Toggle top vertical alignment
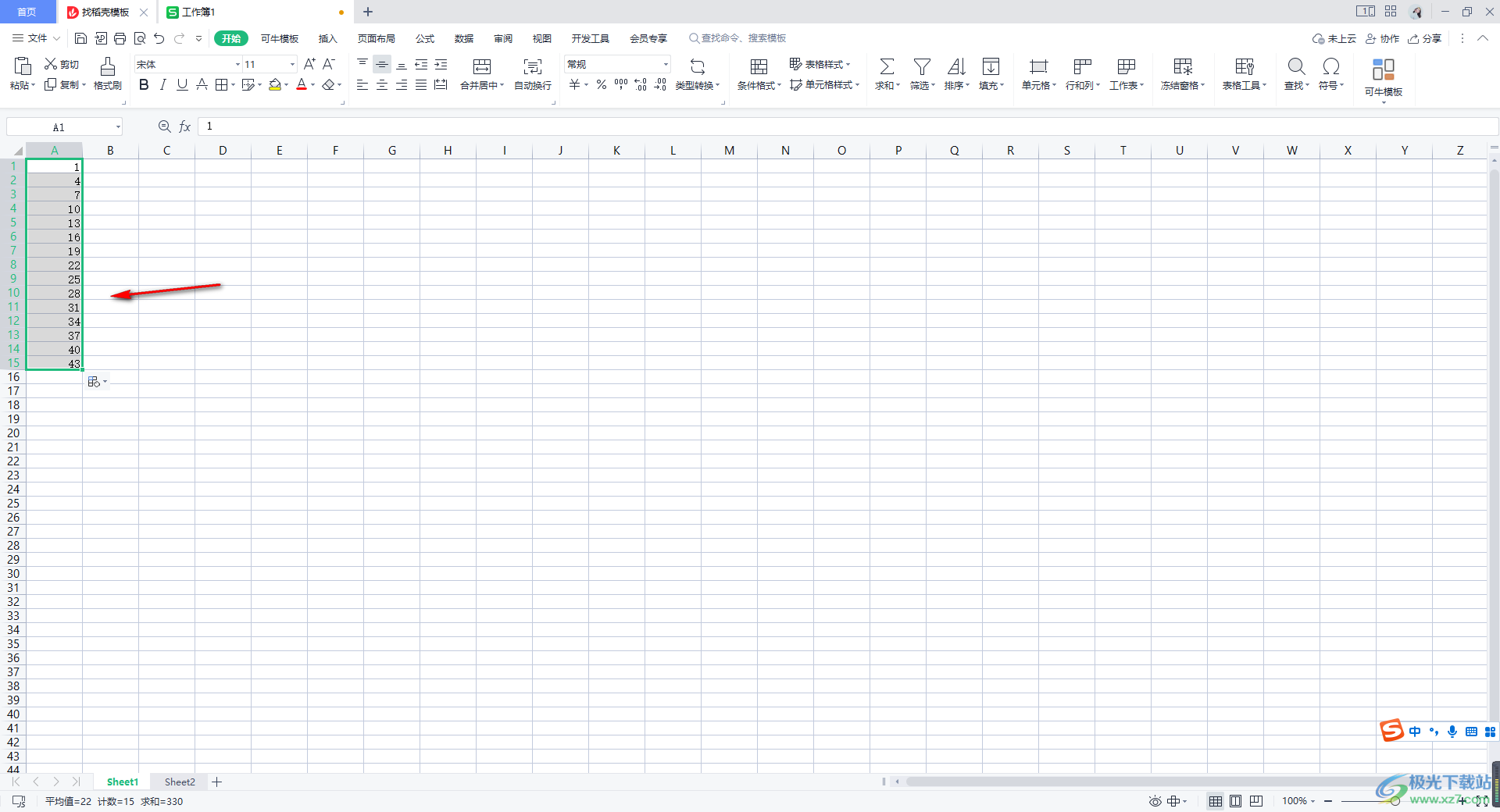Image resolution: width=1500 pixels, height=812 pixels. pyautogui.click(x=362, y=64)
